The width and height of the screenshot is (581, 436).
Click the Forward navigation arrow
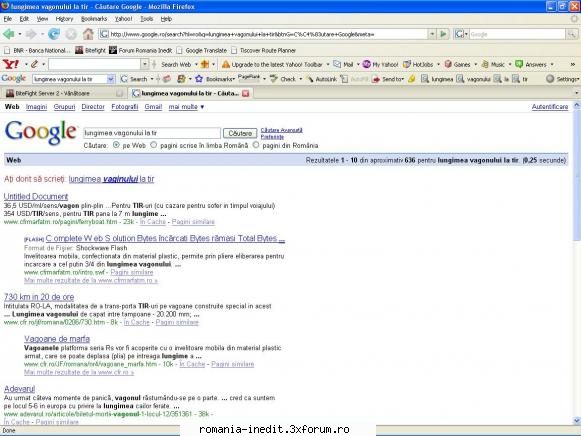tap(31, 34)
